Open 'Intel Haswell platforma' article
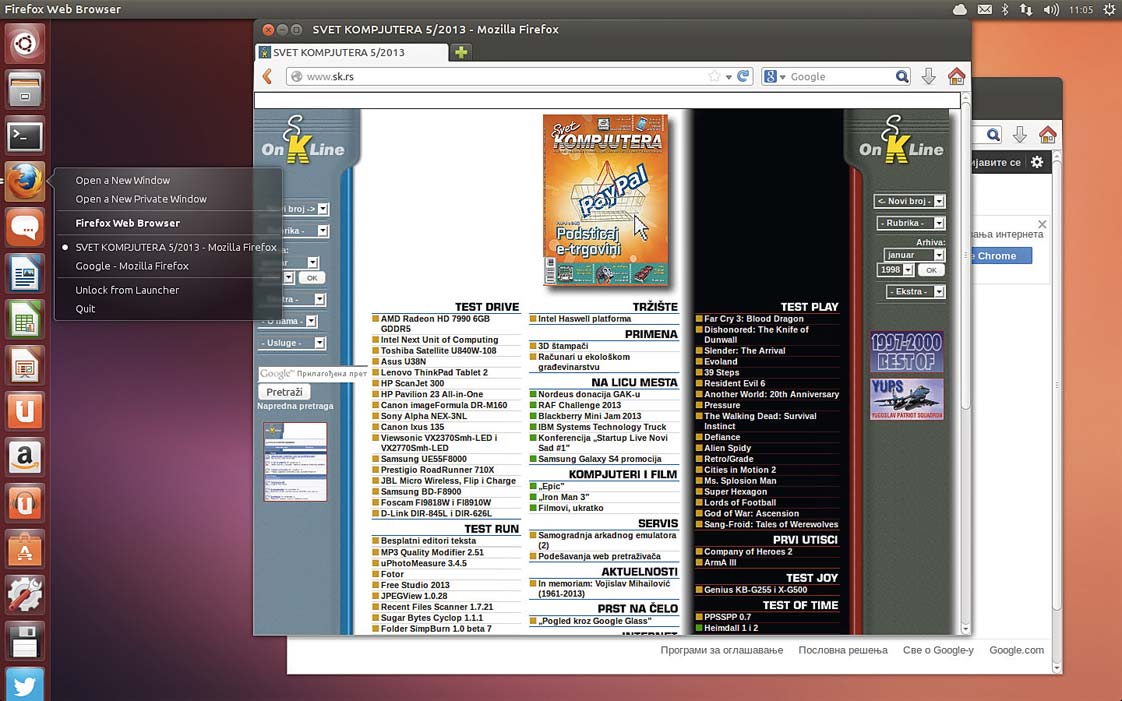 coord(584,319)
